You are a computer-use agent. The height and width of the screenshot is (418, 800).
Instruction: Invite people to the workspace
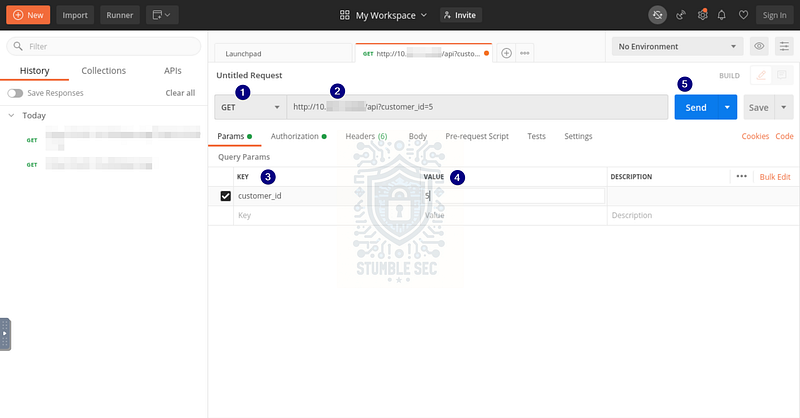coord(461,15)
